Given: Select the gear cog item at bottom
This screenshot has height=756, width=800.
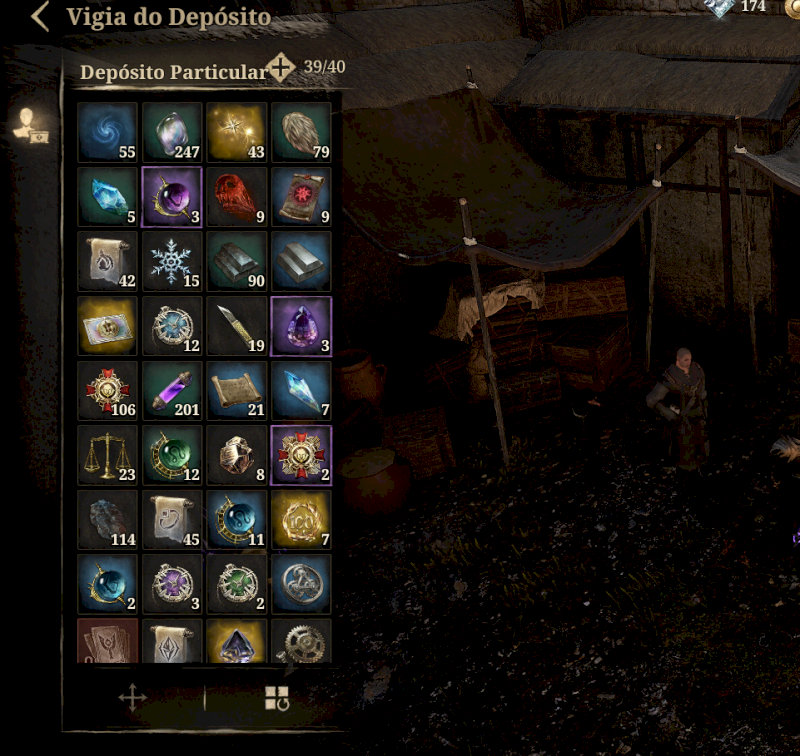Looking at the screenshot, I should point(302,641).
